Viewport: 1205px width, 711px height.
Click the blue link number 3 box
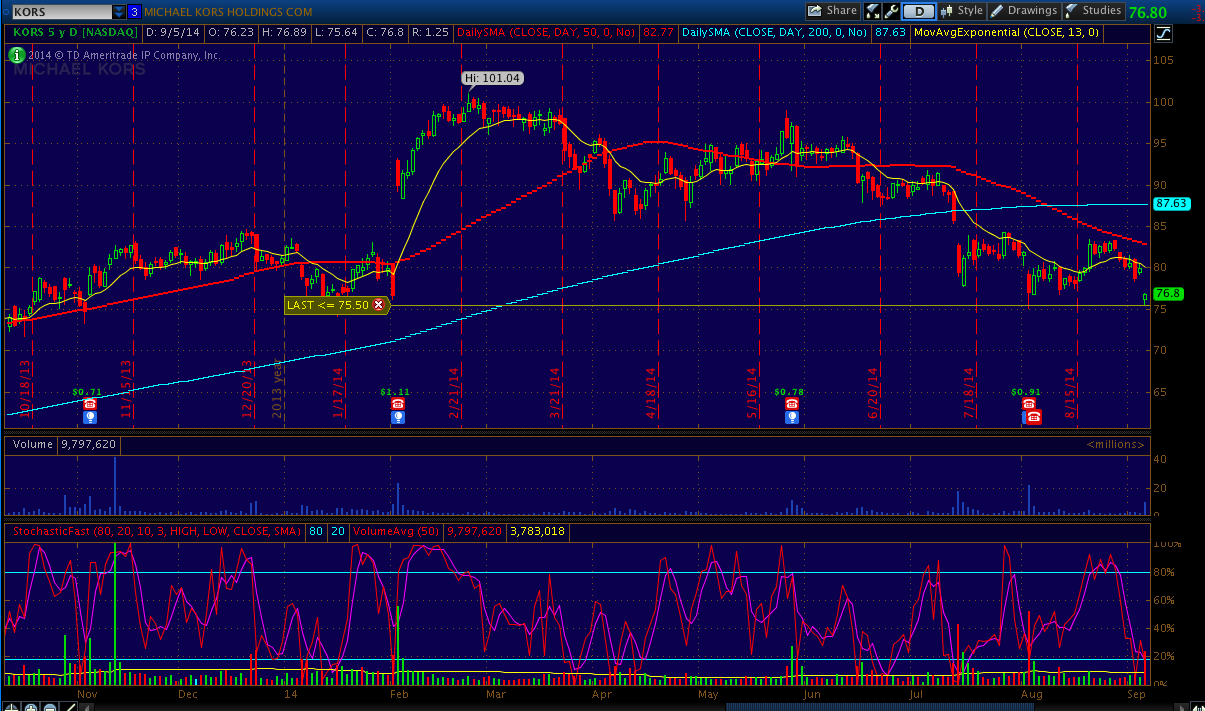(133, 12)
